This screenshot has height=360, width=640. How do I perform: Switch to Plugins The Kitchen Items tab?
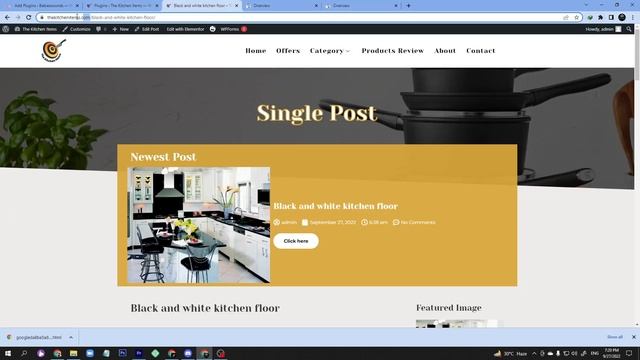(x=121, y=6)
